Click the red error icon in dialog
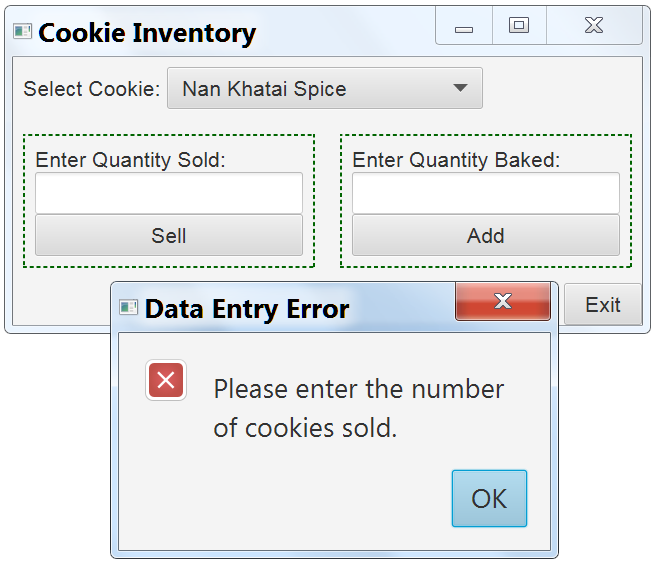Image resolution: width=657 pixels, height=561 pixels. tap(166, 380)
